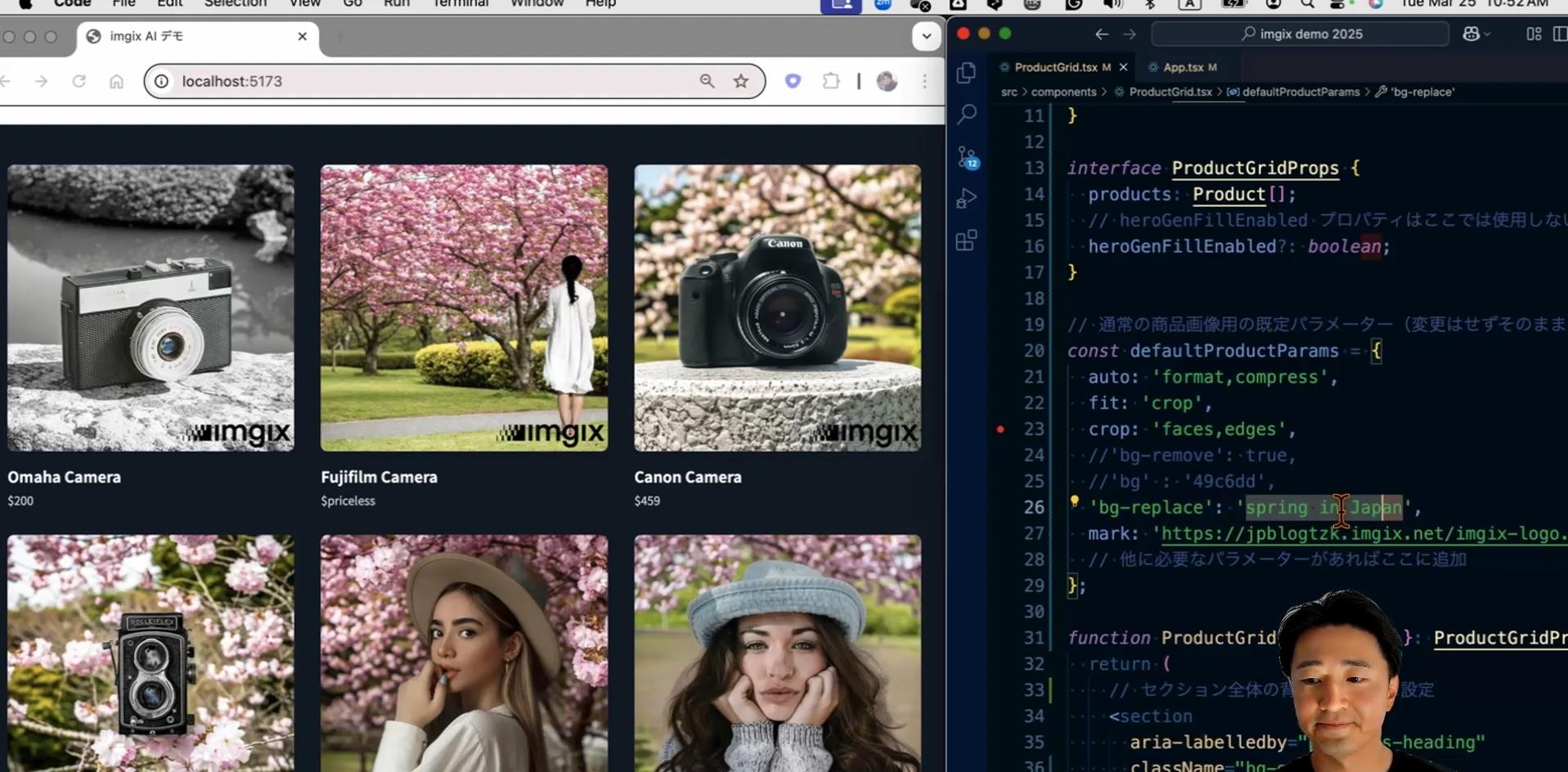The height and width of the screenshot is (772, 1568).
Task: Click 'components' in the breadcrumb path
Action: 1063,92
